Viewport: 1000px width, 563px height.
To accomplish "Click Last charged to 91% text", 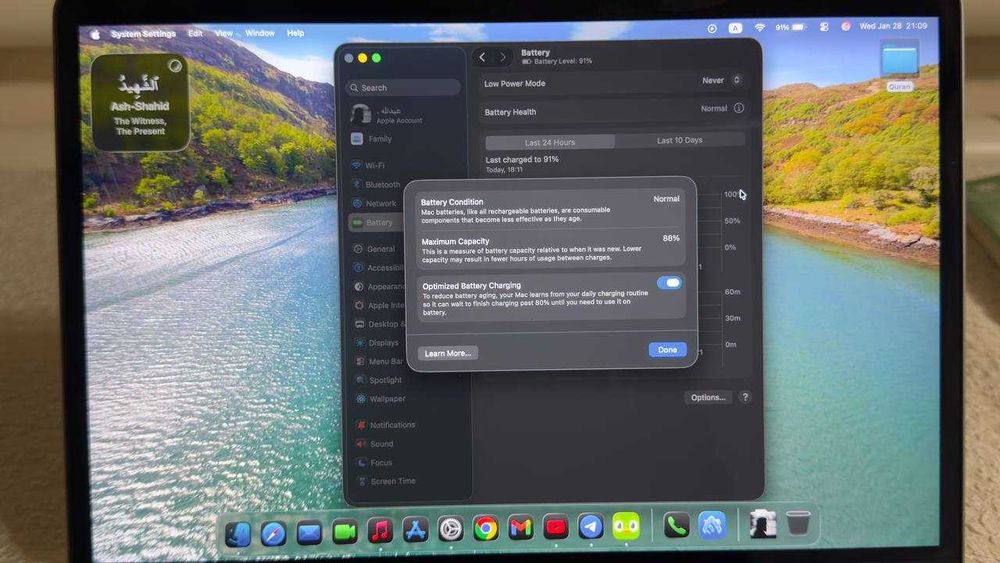I will [x=522, y=159].
